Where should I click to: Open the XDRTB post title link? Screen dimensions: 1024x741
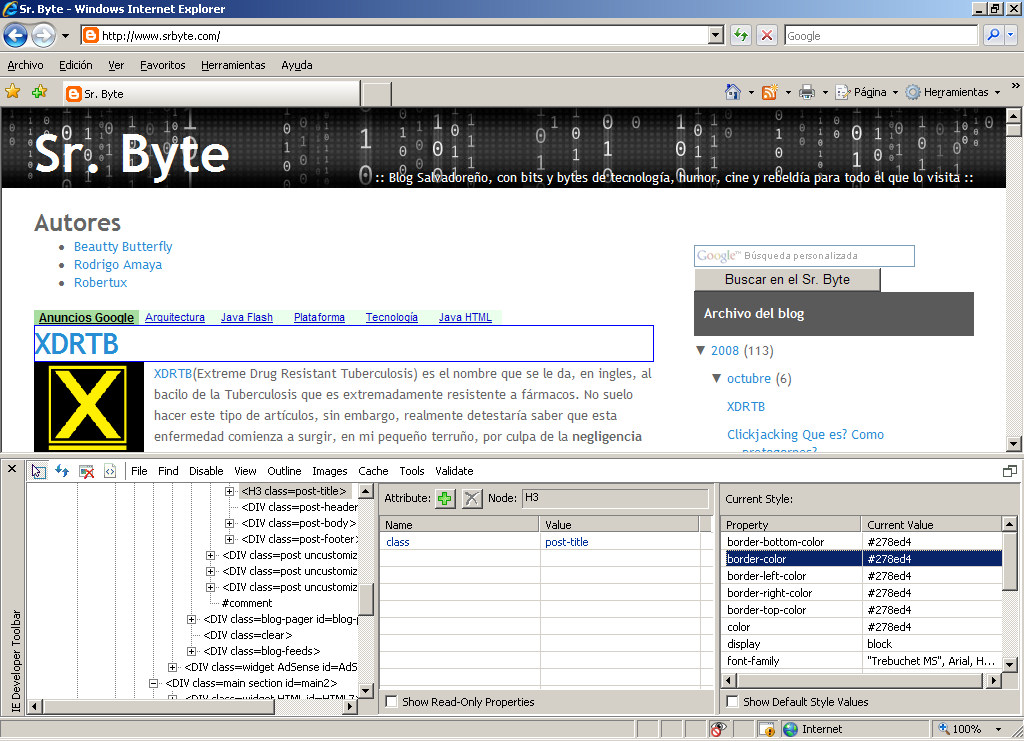76,344
